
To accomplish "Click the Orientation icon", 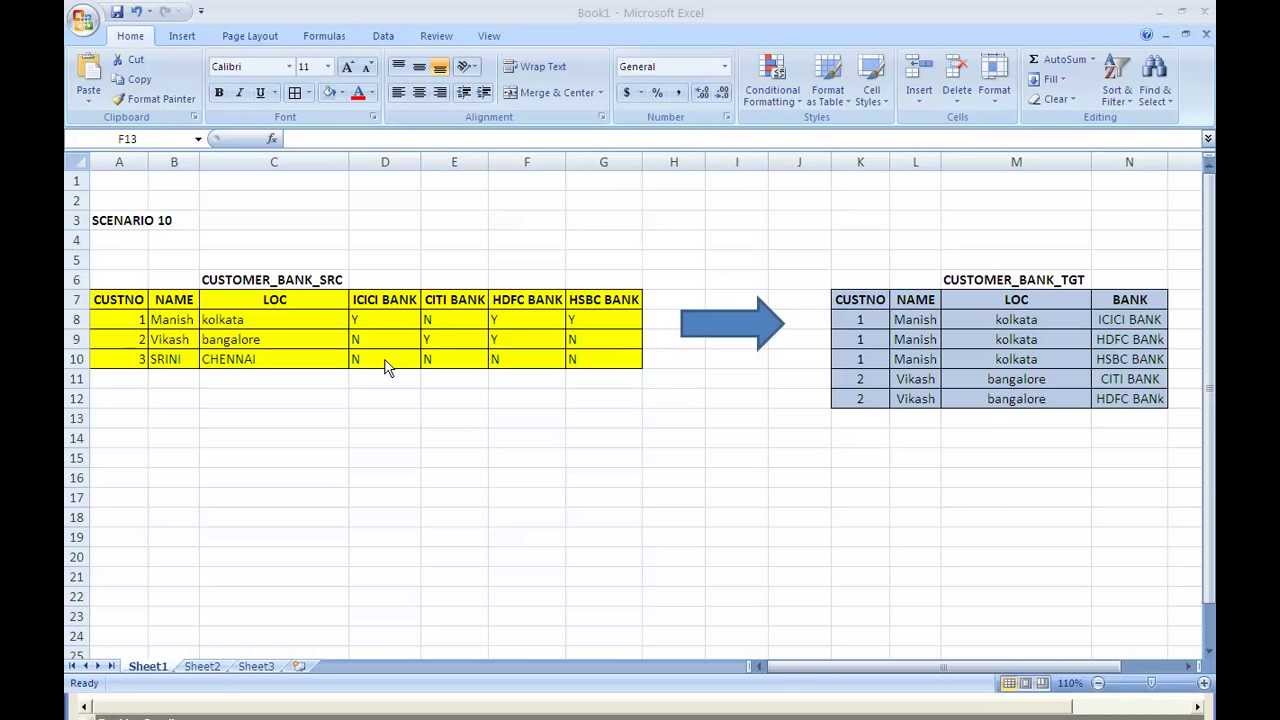I will [464, 67].
